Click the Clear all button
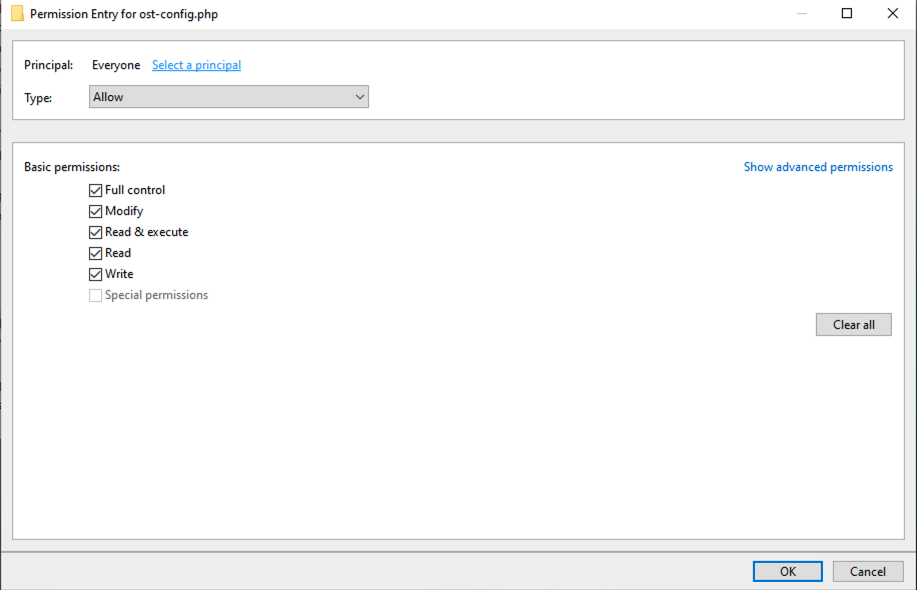 pos(854,325)
